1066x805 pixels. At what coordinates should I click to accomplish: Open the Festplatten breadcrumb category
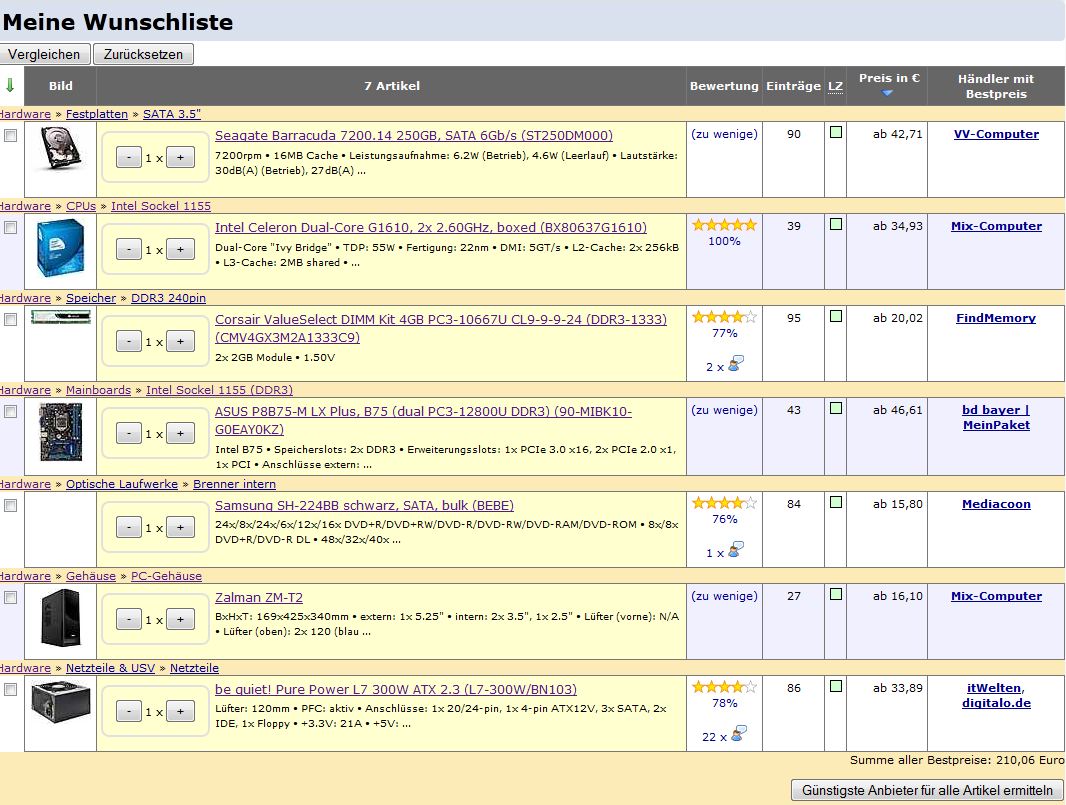coord(97,114)
